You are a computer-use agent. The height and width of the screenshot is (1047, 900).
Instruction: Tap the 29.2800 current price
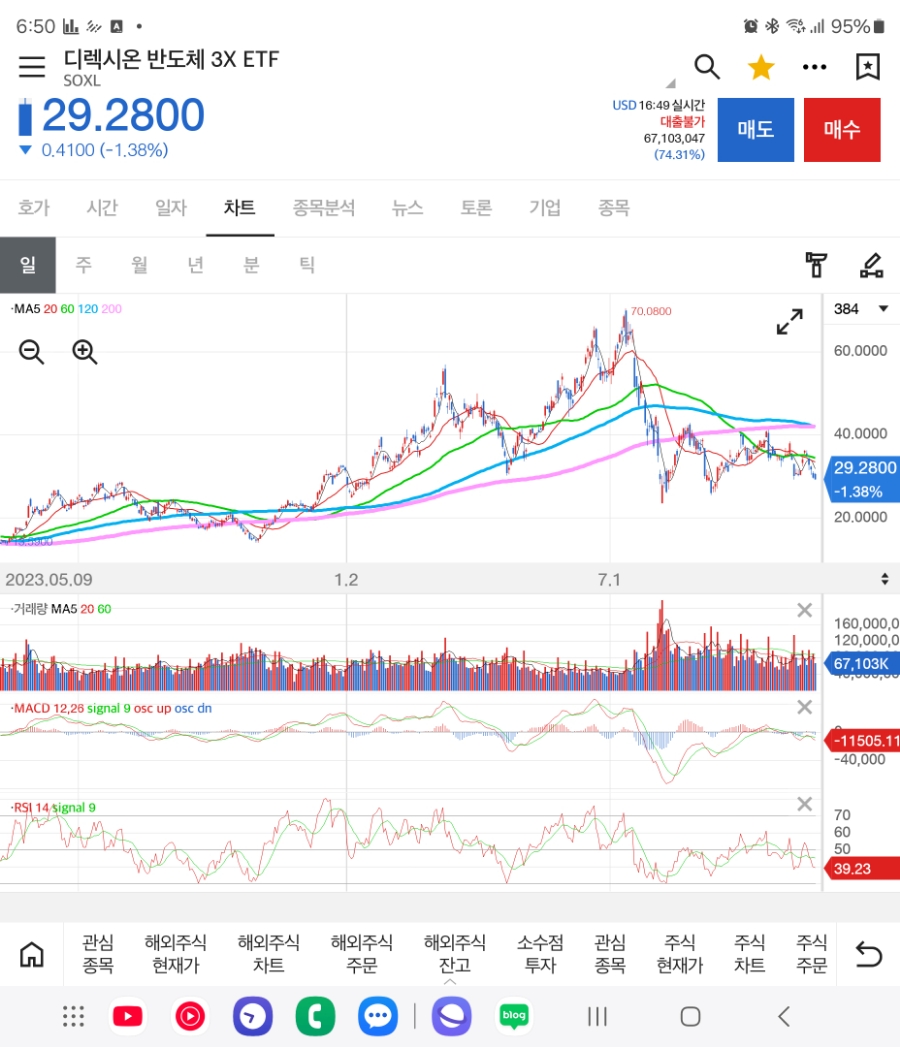coord(124,115)
